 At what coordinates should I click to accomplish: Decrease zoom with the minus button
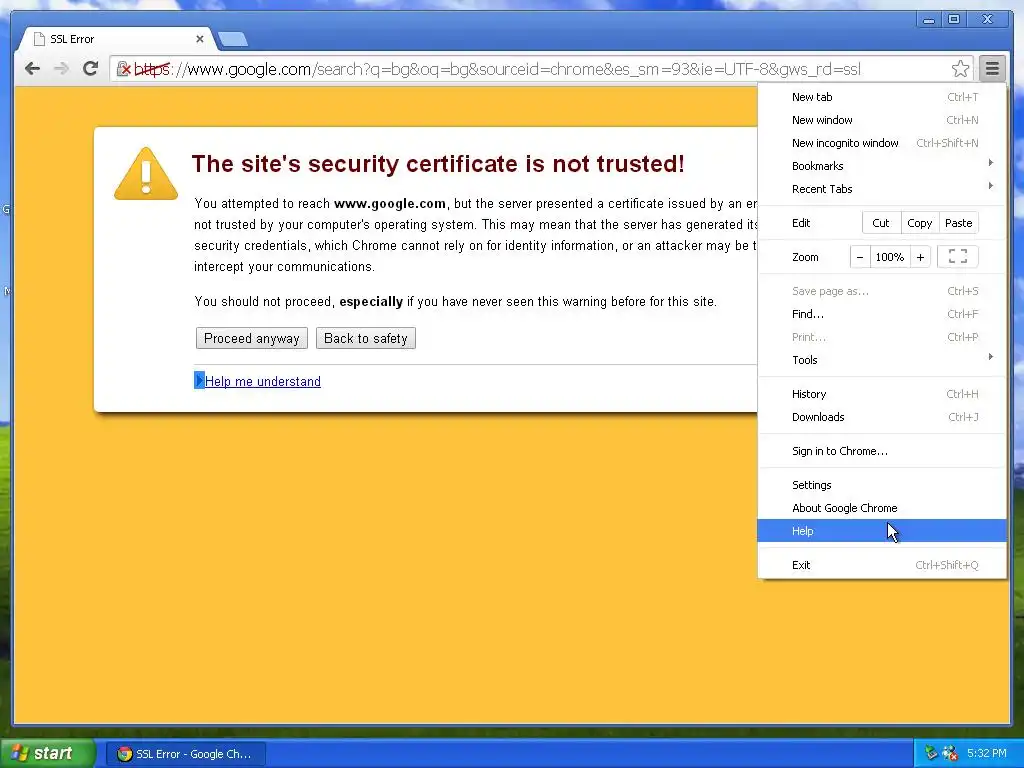(859, 257)
